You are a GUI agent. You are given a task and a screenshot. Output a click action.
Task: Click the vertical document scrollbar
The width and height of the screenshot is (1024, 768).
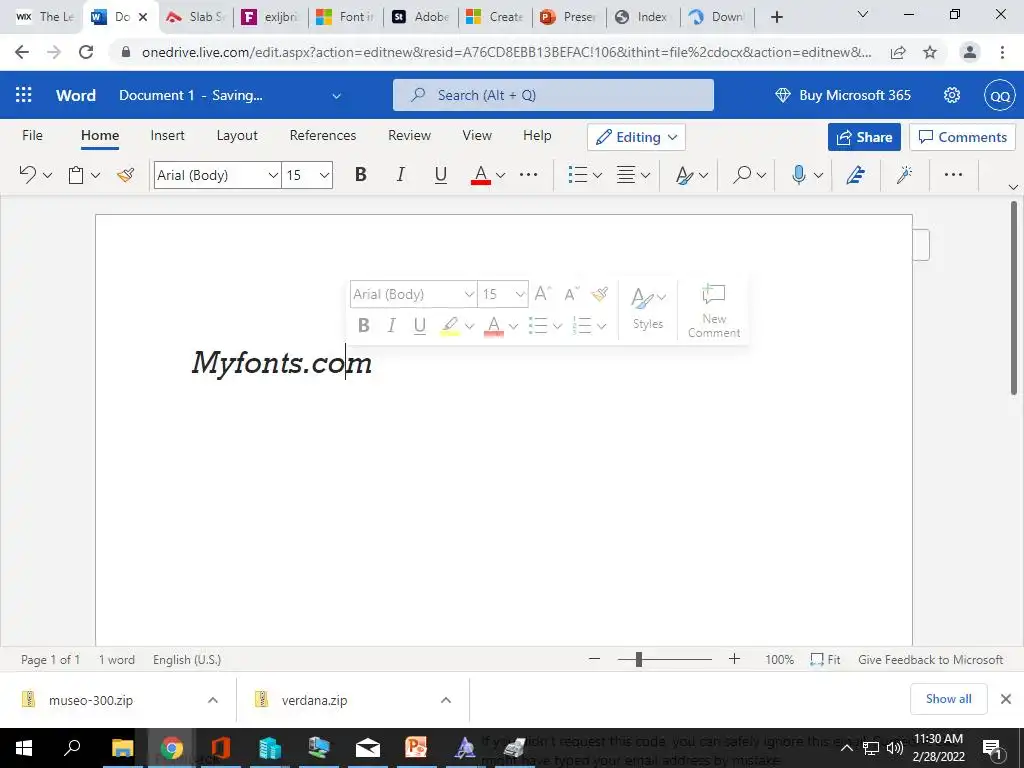pos(1014,298)
